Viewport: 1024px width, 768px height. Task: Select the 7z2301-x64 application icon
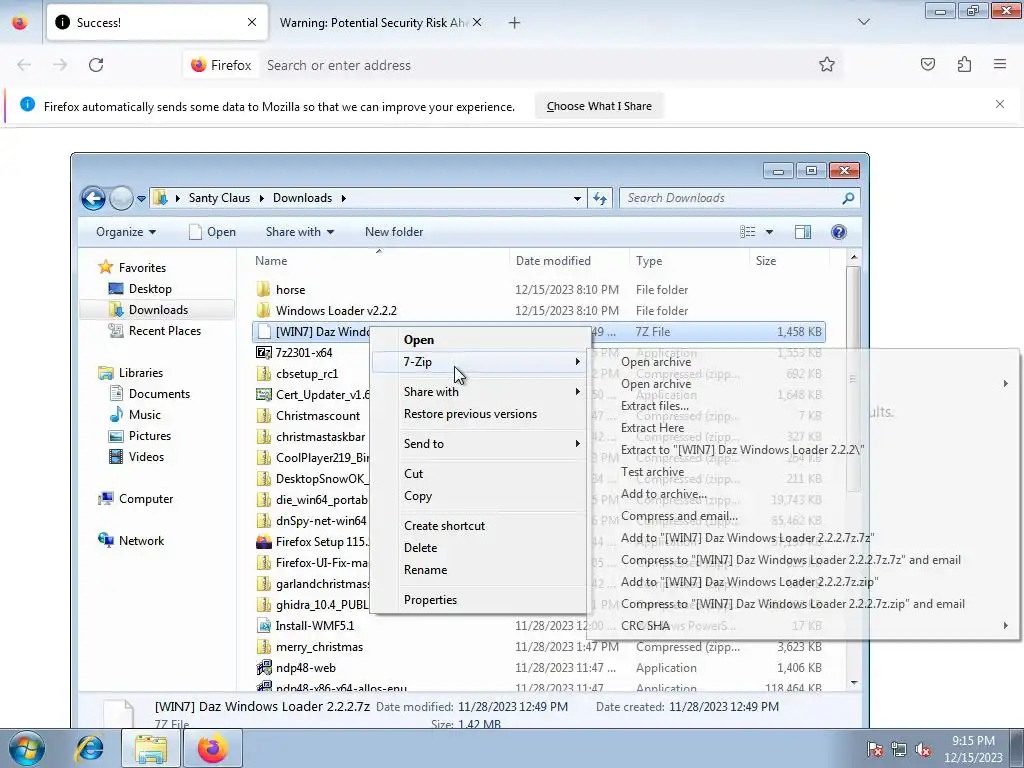[264, 353]
